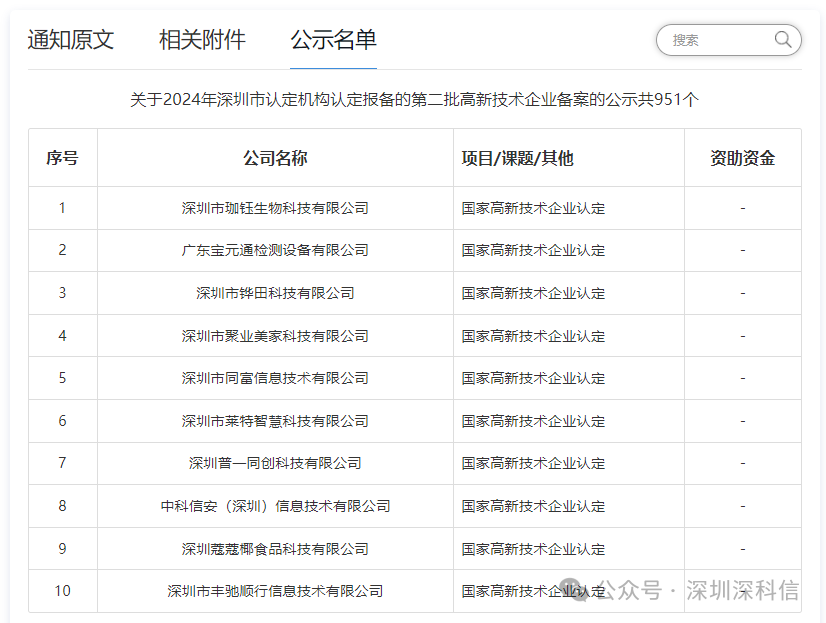Click serial number 7 cell
The width and height of the screenshot is (826, 623).
click(x=63, y=463)
